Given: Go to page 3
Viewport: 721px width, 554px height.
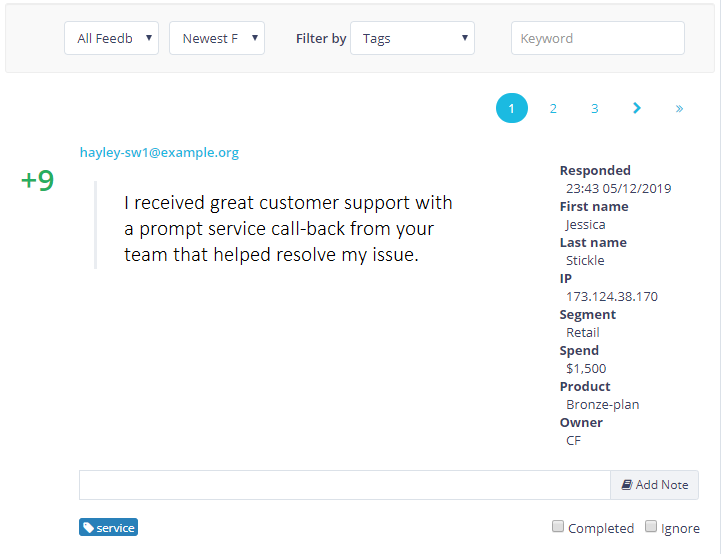Looking at the screenshot, I should (x=594, y=109).
